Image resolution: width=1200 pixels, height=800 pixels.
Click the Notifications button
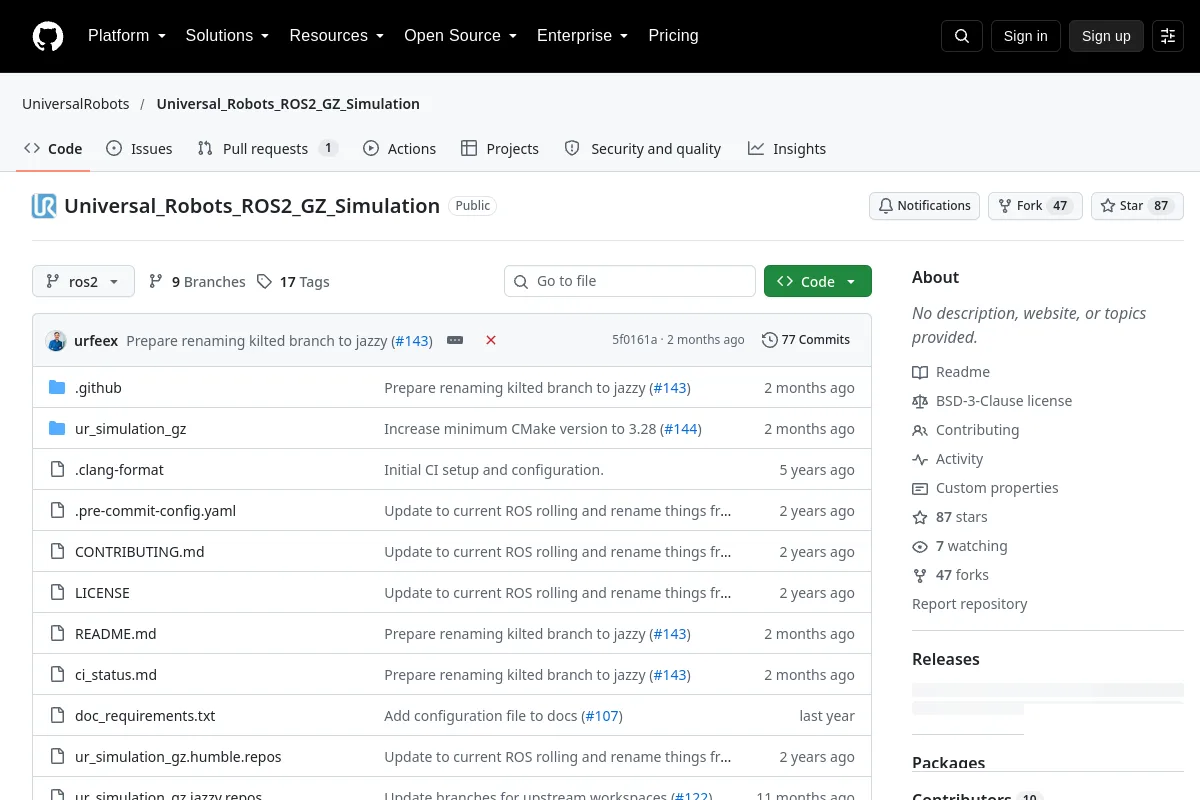[924, 206]
